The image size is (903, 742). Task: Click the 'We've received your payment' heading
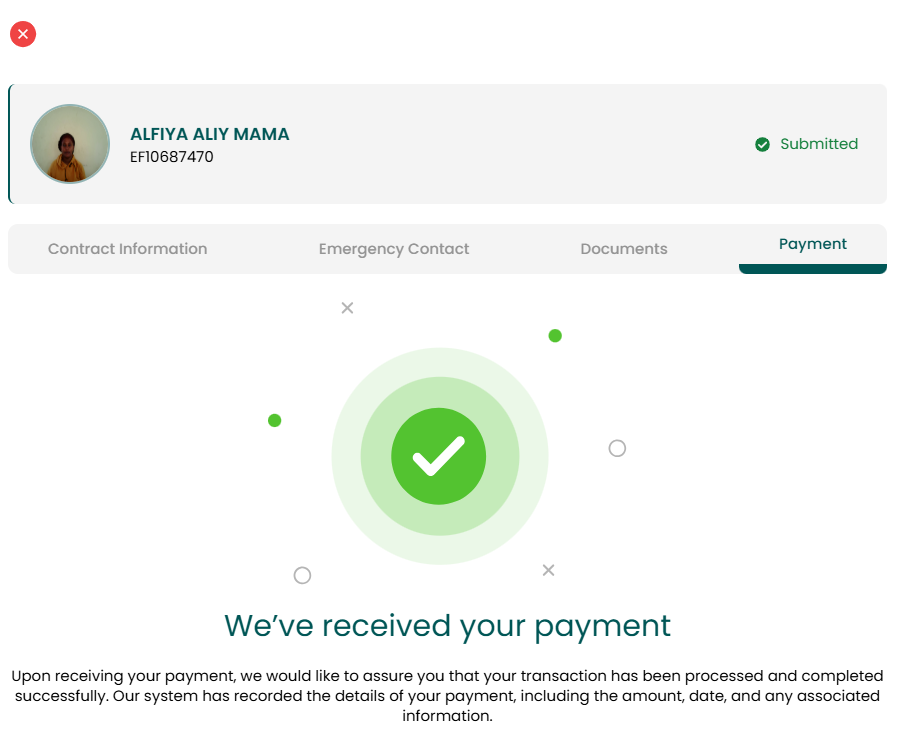447,626
